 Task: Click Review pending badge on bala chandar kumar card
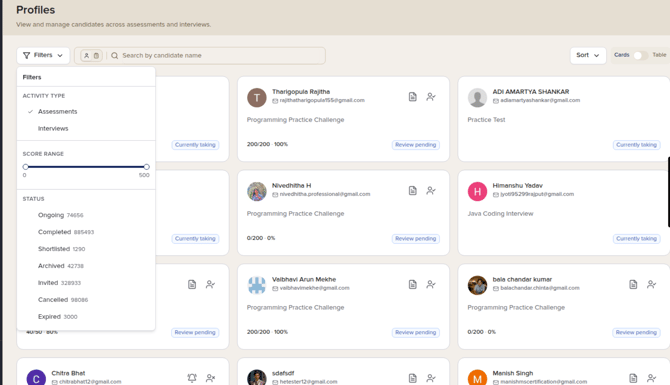pyautogui.click(x=636, y=332)
